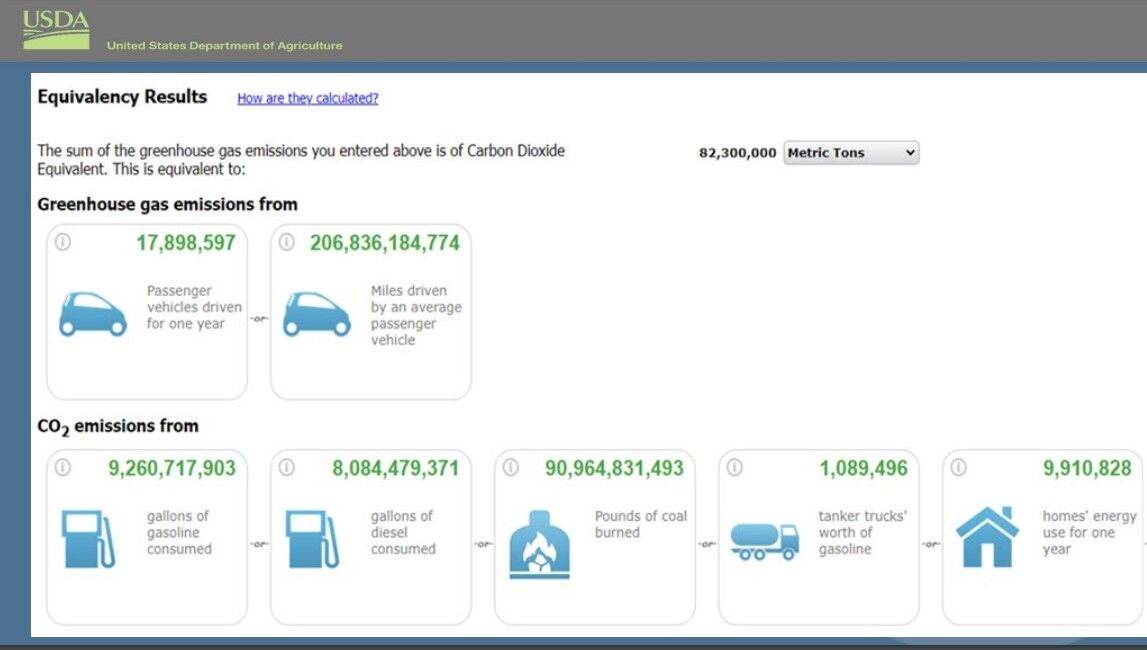This screenshot has width=1147, height=650.
Task: Click info icon on coal burned card
Action: point(511,467)
